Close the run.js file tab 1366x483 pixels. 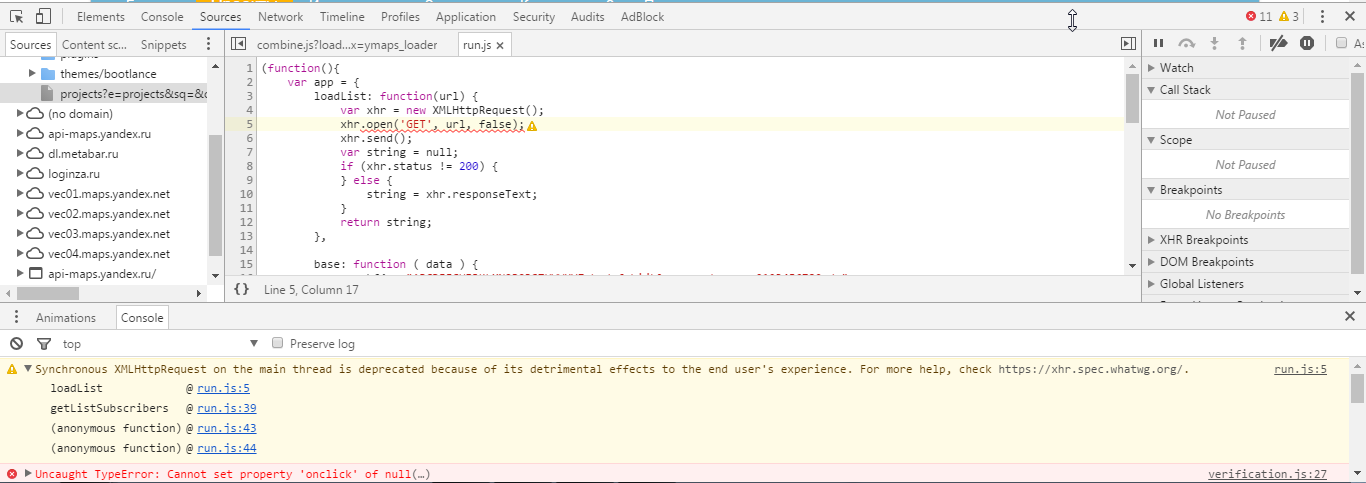click(500, 45)
